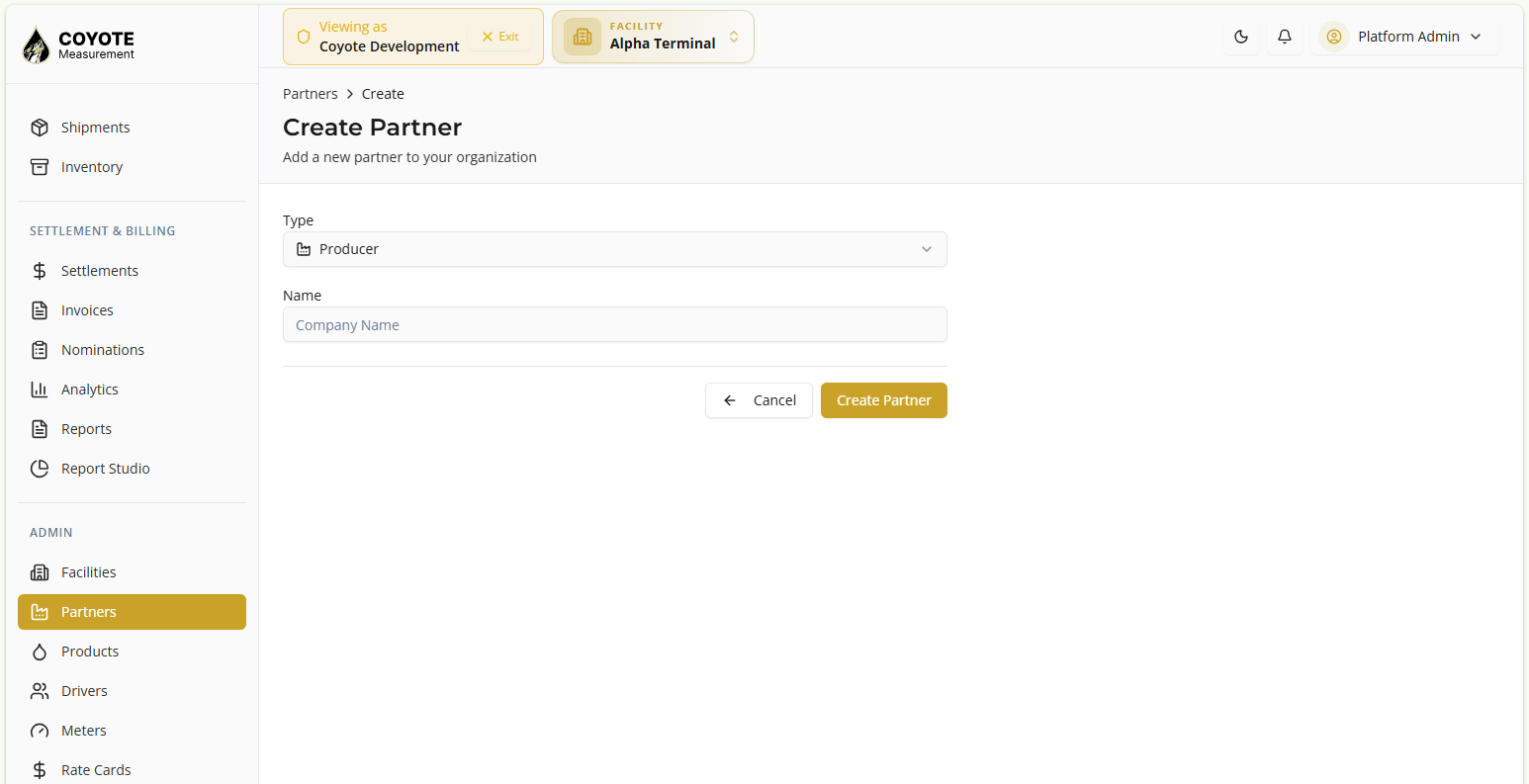Click the Create Partner submit button
The image size is (1529, 784).
click(884, 400)
